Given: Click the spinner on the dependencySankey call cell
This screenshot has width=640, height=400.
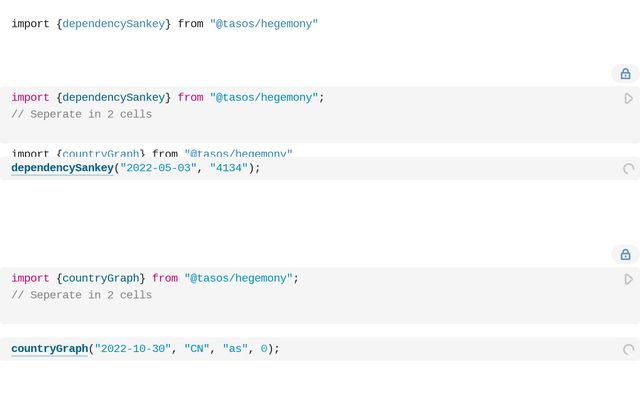Looking at the screenshot, I should pyautogui.click(x=628, y=169).
